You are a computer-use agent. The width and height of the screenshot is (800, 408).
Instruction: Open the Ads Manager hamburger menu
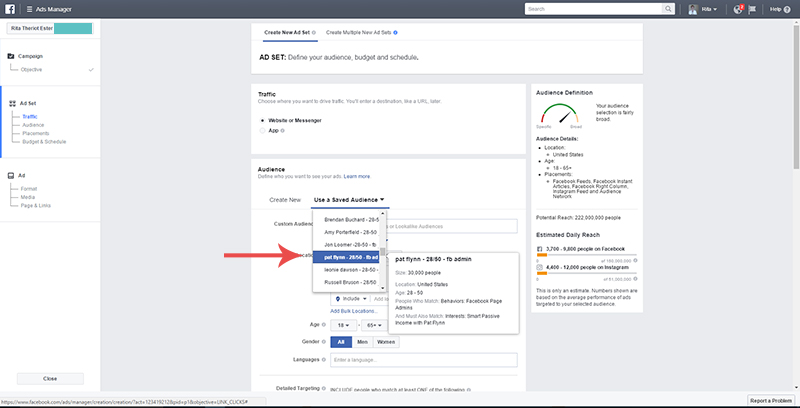click(x=30, y=9)
